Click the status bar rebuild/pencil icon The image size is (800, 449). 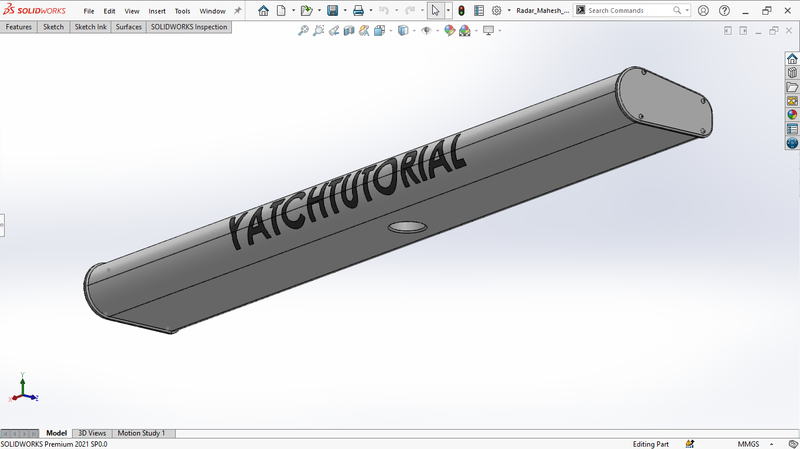[x=690, y=444]
